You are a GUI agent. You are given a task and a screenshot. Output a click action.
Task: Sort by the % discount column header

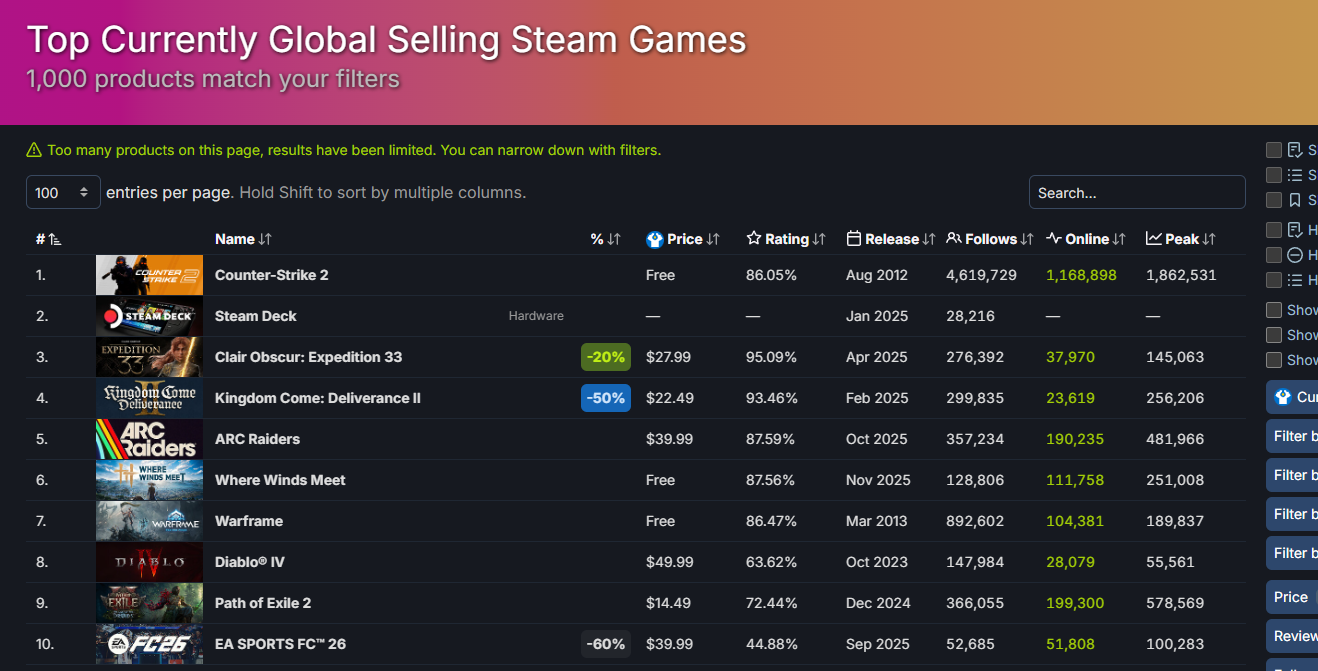(597, 239)
